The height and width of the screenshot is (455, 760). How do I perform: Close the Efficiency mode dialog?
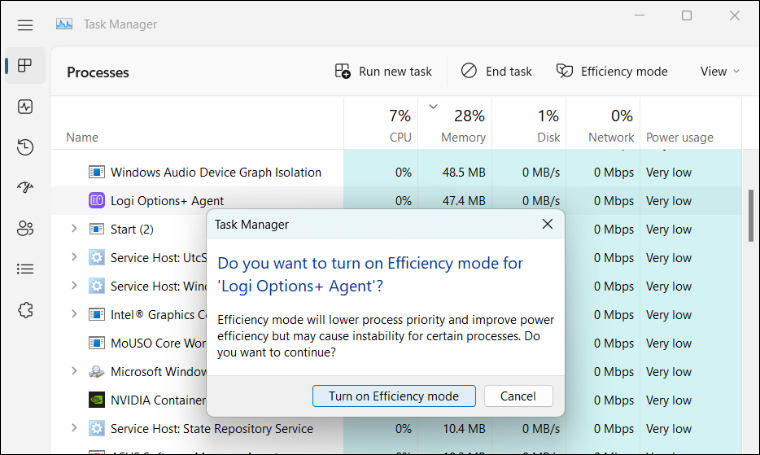click(x=547, y=225)
